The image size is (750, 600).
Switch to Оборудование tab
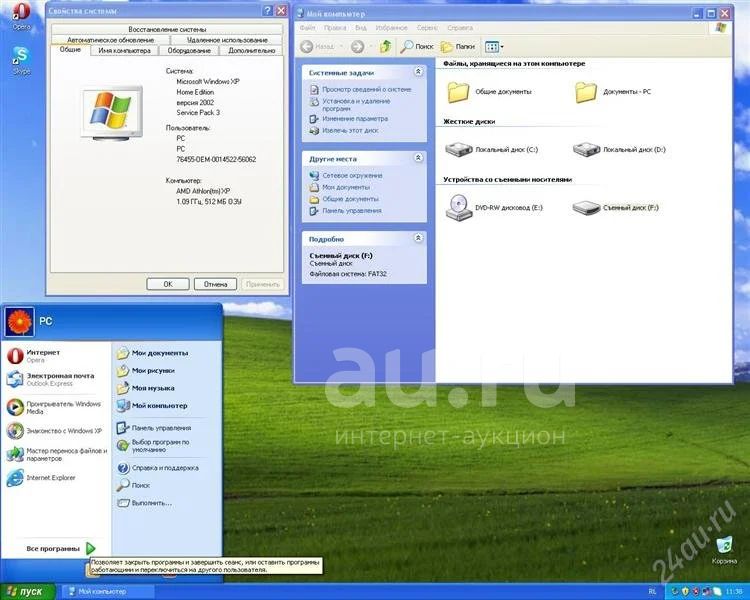pos(189,50)
